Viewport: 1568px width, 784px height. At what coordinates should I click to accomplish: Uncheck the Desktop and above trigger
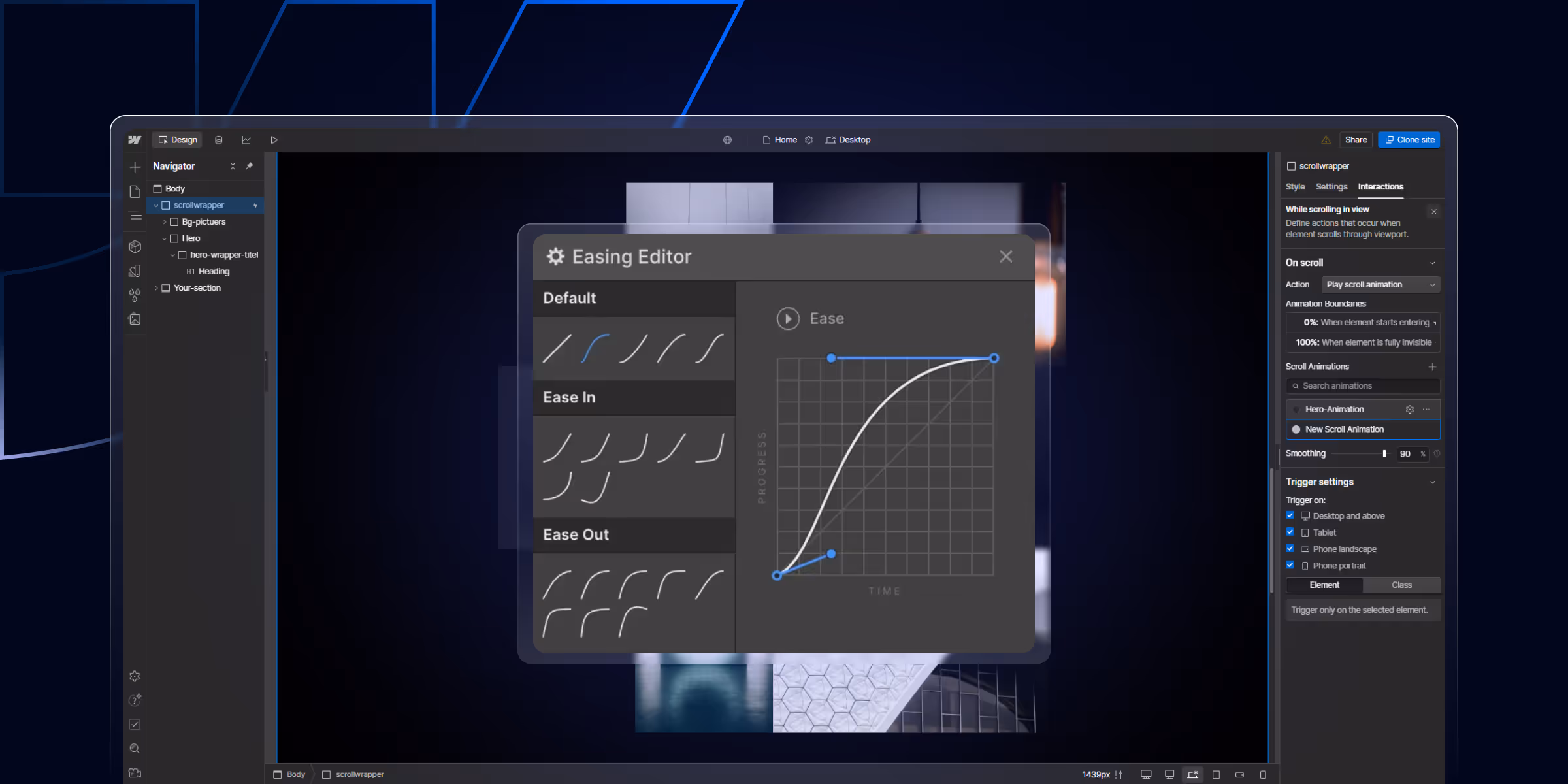tap(1290, 515)
